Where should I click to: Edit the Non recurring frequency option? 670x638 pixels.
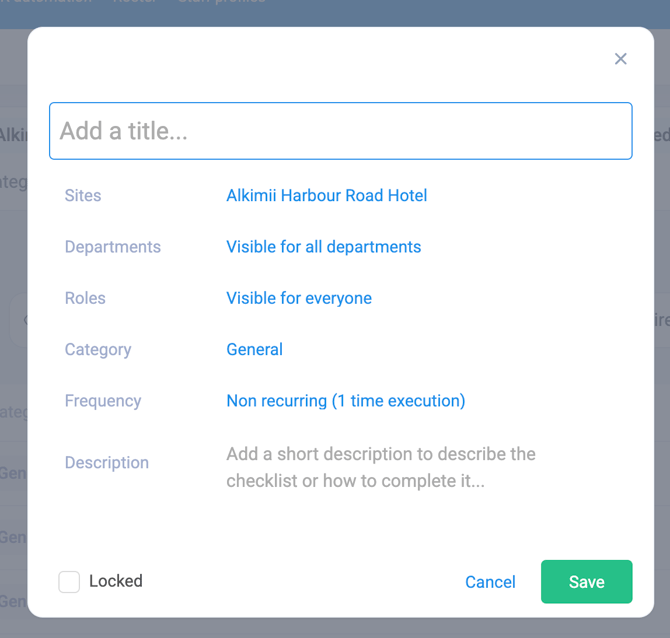346,401
